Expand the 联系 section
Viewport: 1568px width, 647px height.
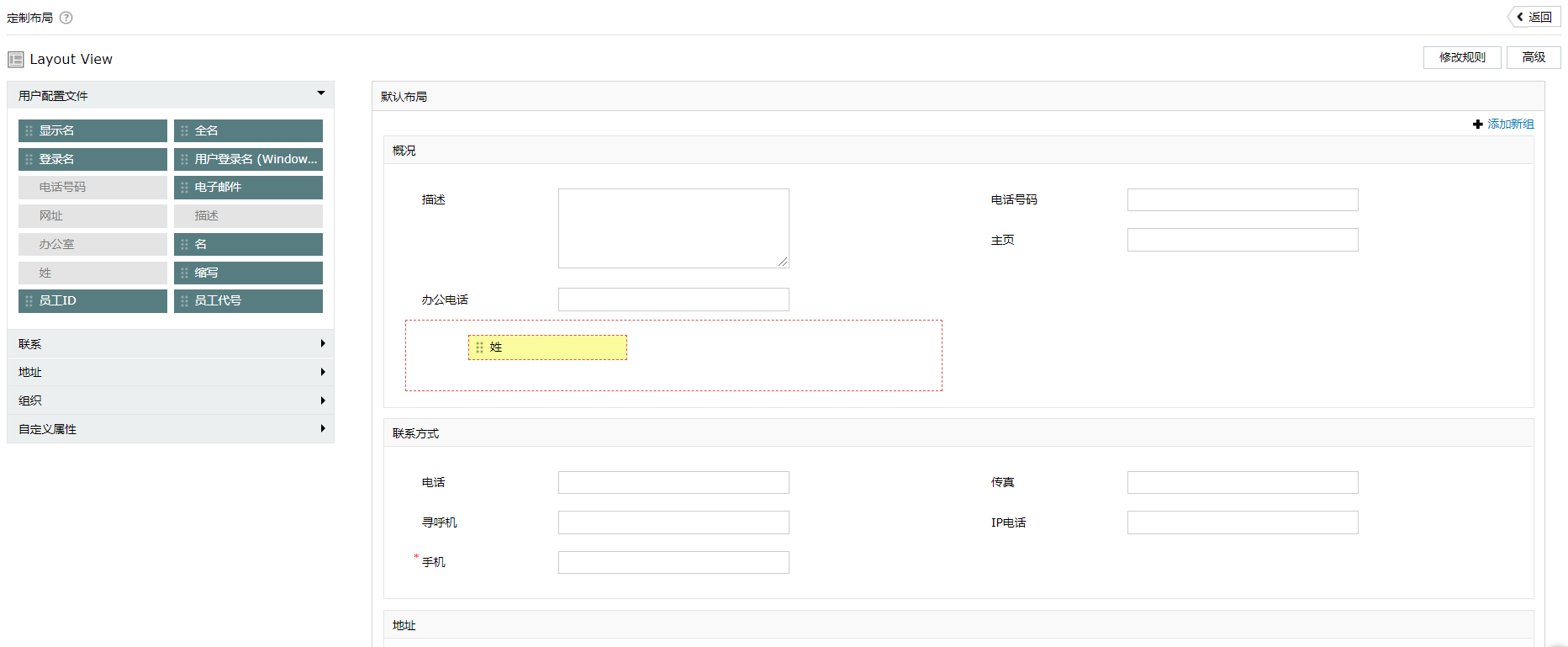coord(322,343)
